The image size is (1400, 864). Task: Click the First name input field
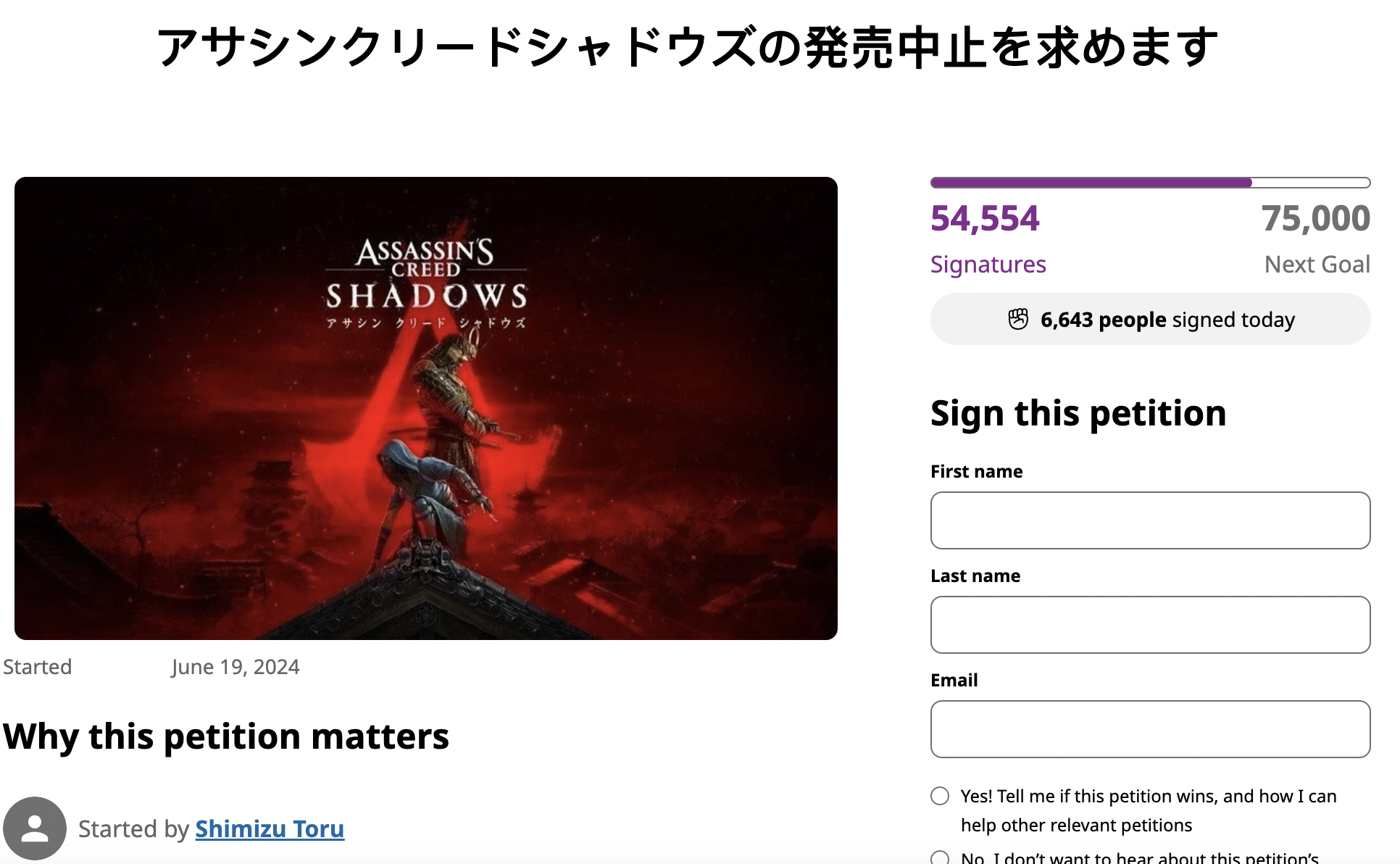tap(1150, 520)
